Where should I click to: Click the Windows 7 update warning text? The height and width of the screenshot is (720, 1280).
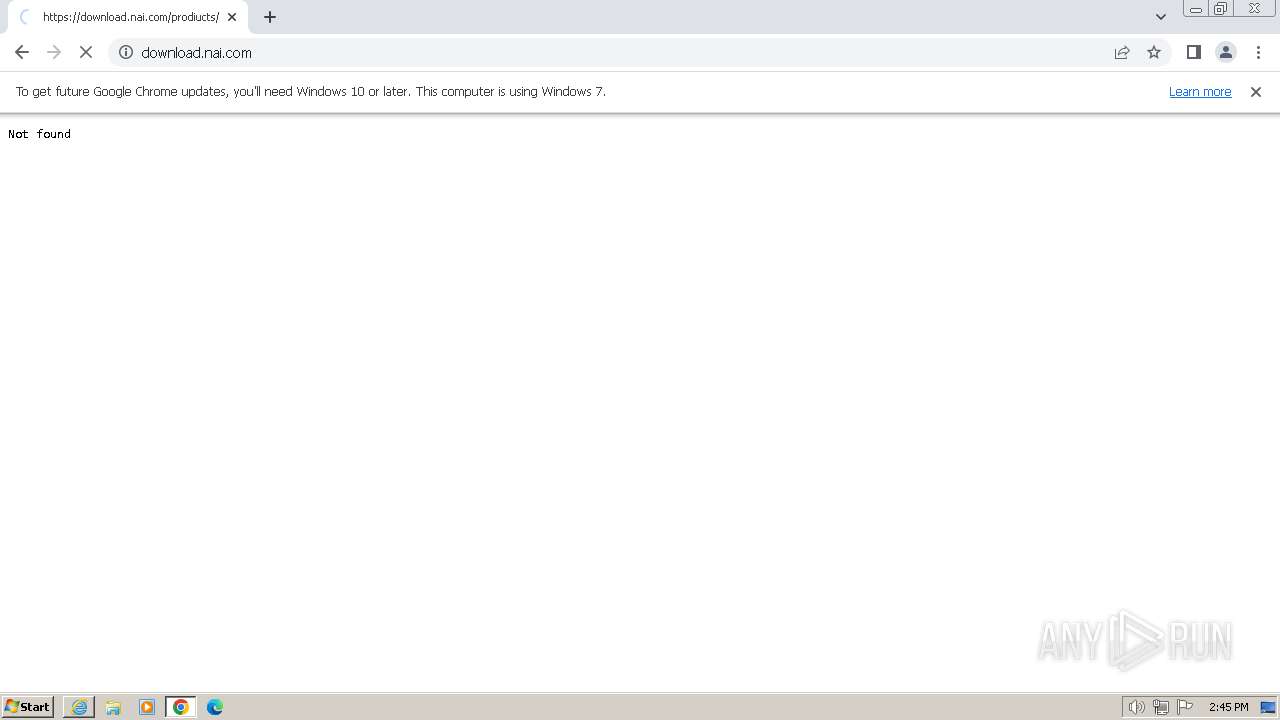pos(311,91)
